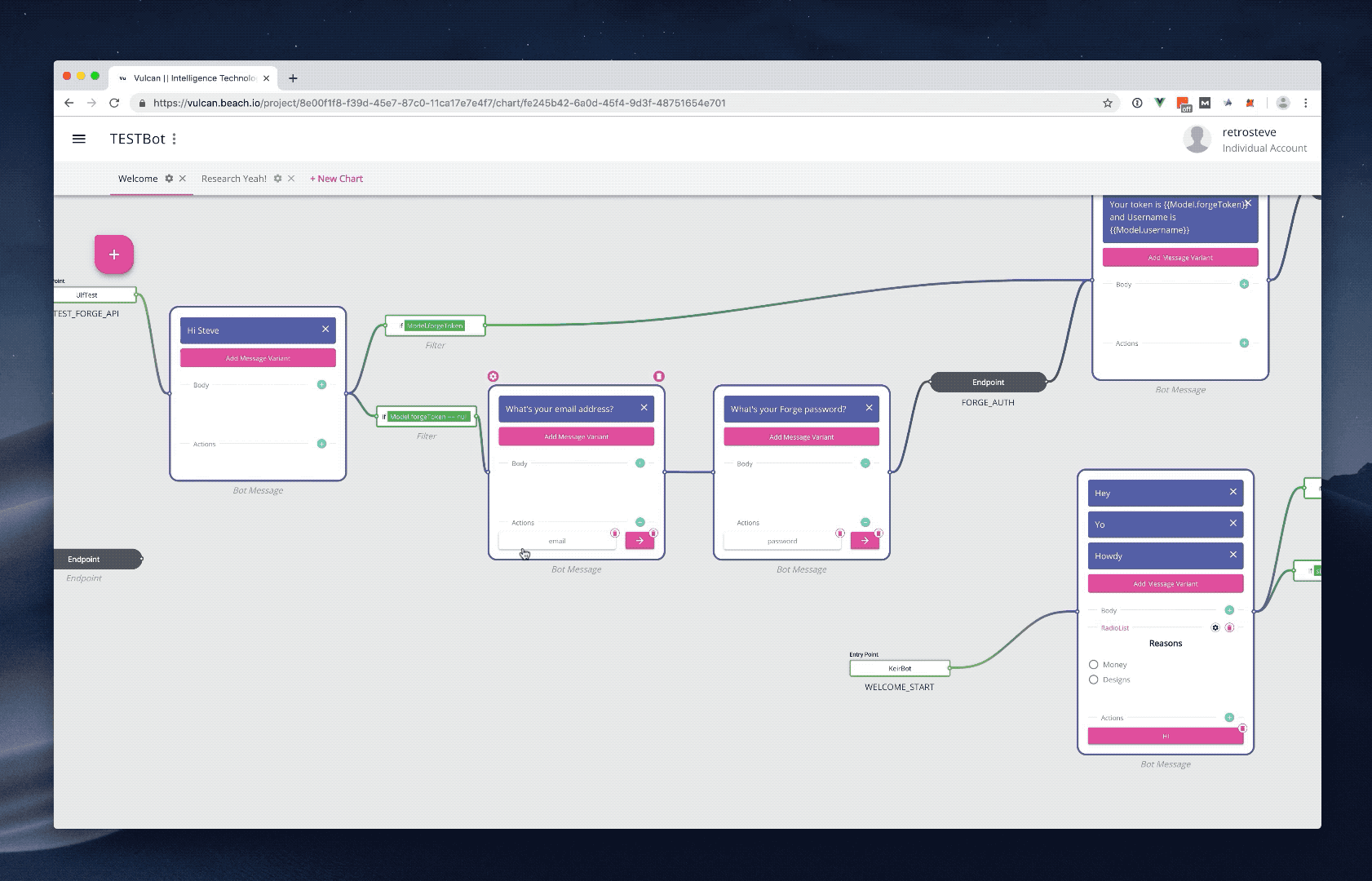This screenshot has width=1372, height=881.
Task: Click the pink floating add-node plus button
Action: pos(114,255)
